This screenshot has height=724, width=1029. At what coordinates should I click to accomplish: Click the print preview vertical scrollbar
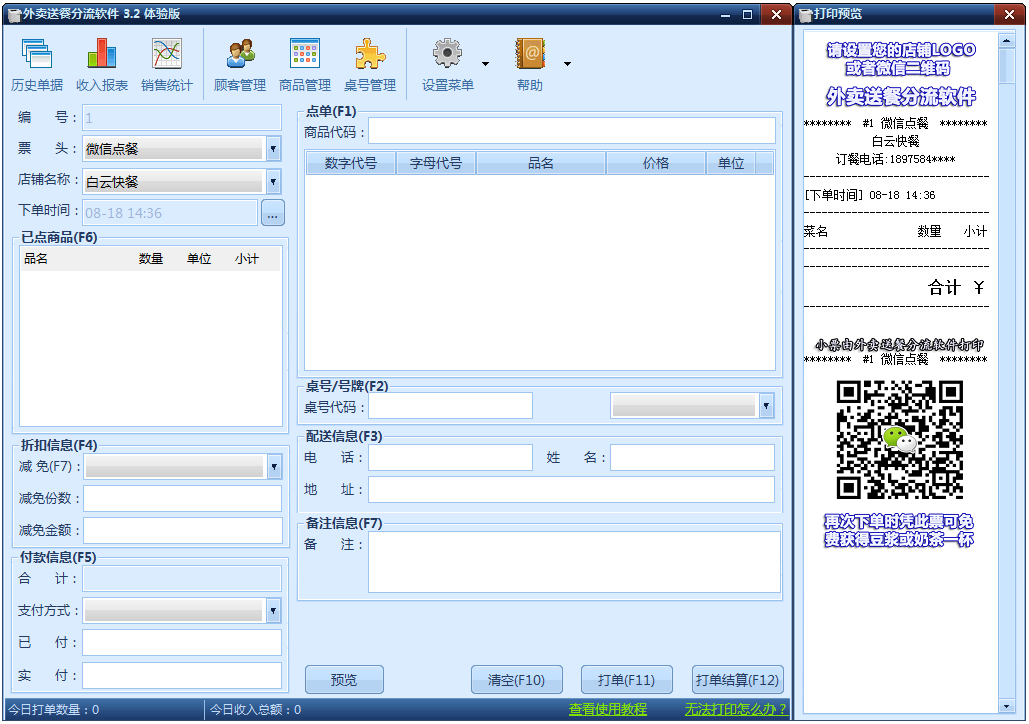tap(1006, 380)
